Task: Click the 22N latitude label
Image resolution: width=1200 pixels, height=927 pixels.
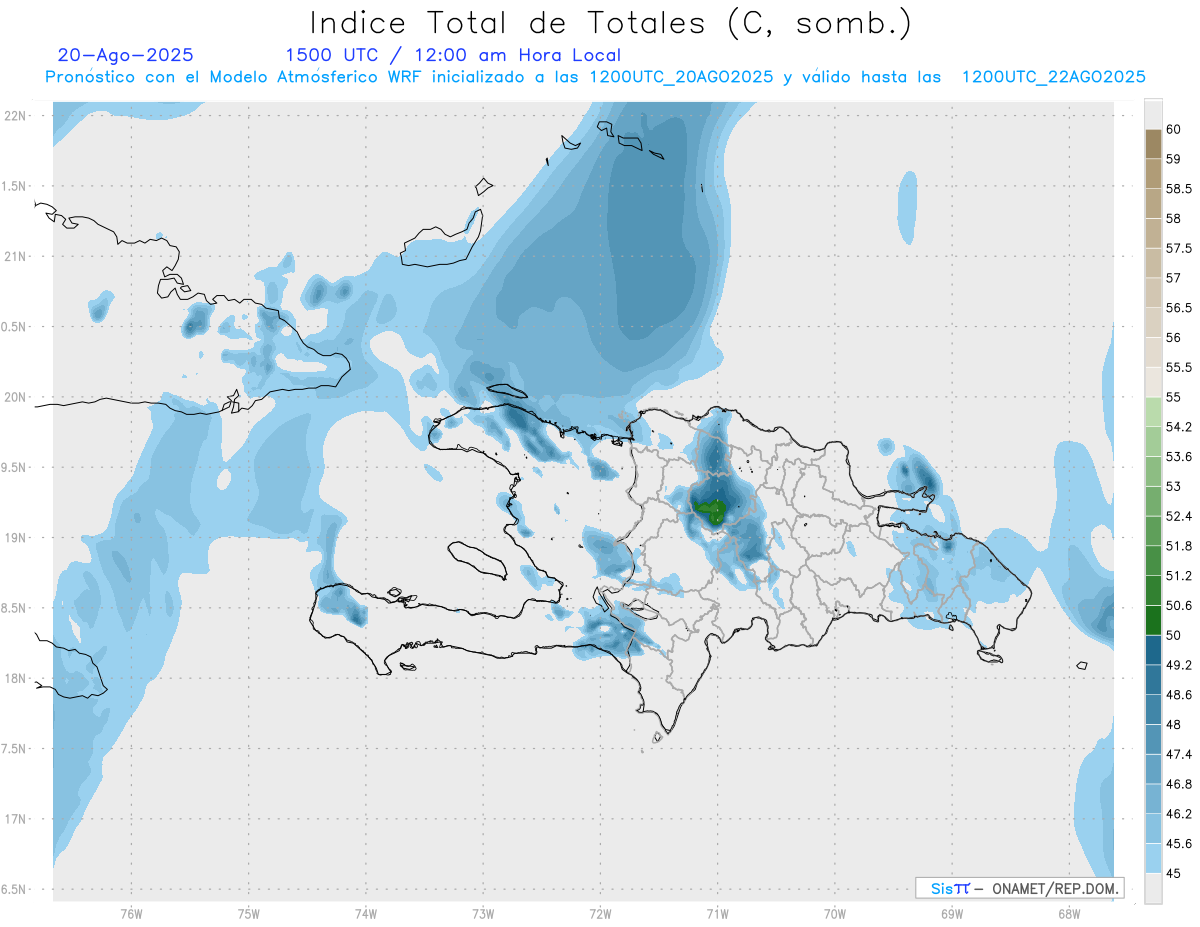Action: [16, 116]
